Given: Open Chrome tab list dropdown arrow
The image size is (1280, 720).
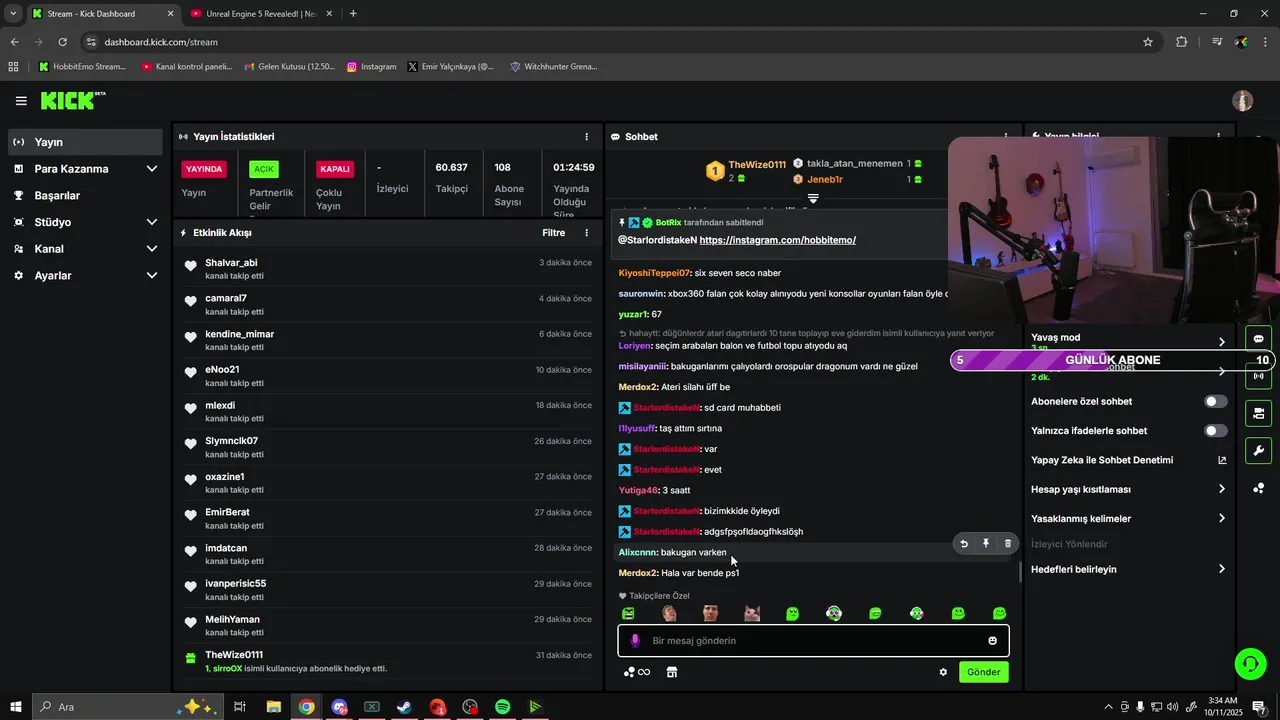Looking at the screenshot, I should pyautogui.click(x=13, y=13).
